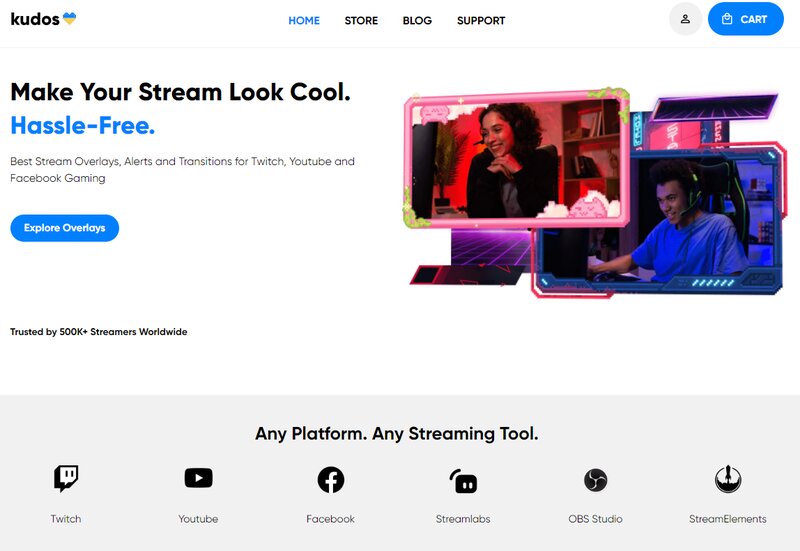Click 'Trusted by 500K+ Streamers Worldwide' text

pyautogui.click(x=98, y=332)
